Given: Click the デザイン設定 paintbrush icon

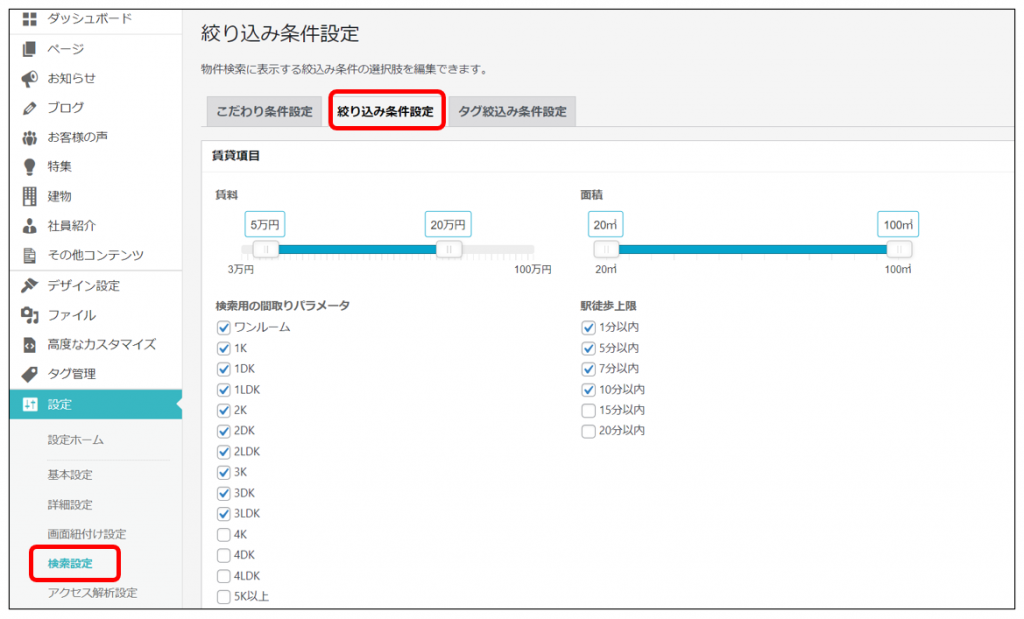Looking at the screenshot, I should pyautogui.click(x=30, y=286).
